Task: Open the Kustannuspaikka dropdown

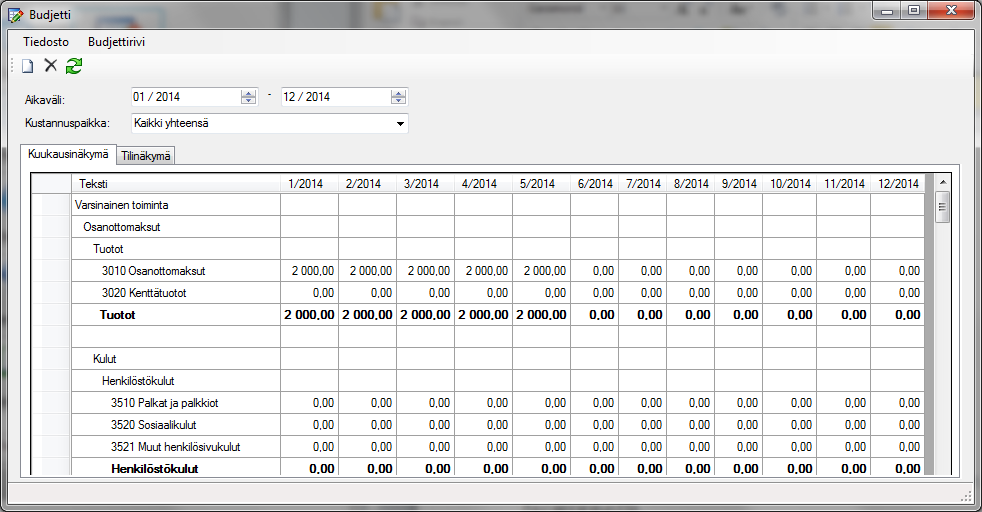Action: pos(400,123)
